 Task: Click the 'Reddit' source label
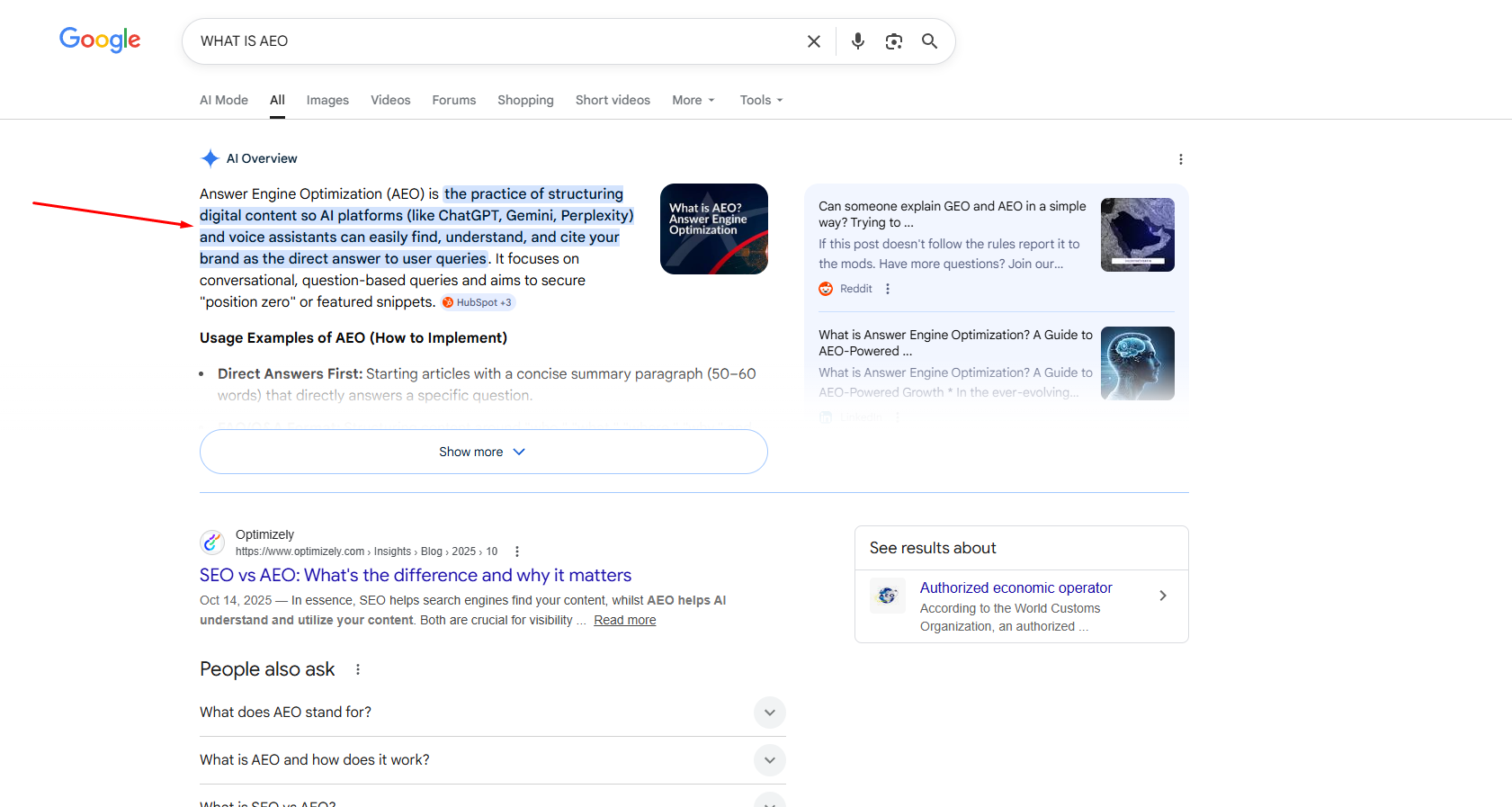[856, 289]
